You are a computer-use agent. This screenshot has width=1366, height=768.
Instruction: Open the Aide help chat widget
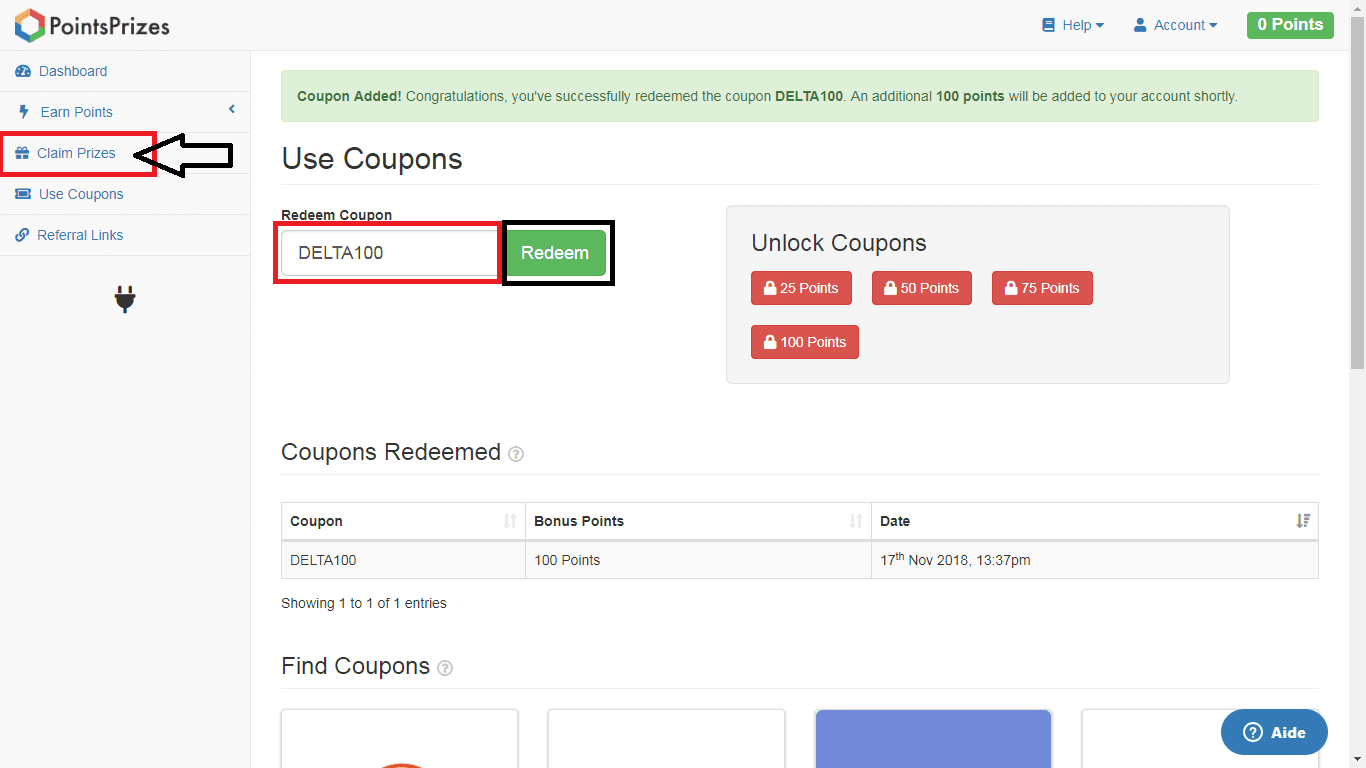coord(1274,732)
